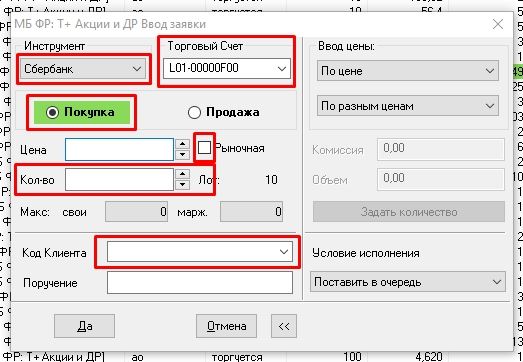Click the Макс свои value field
This screenshot has height=362, width=523.
(136, 212)
